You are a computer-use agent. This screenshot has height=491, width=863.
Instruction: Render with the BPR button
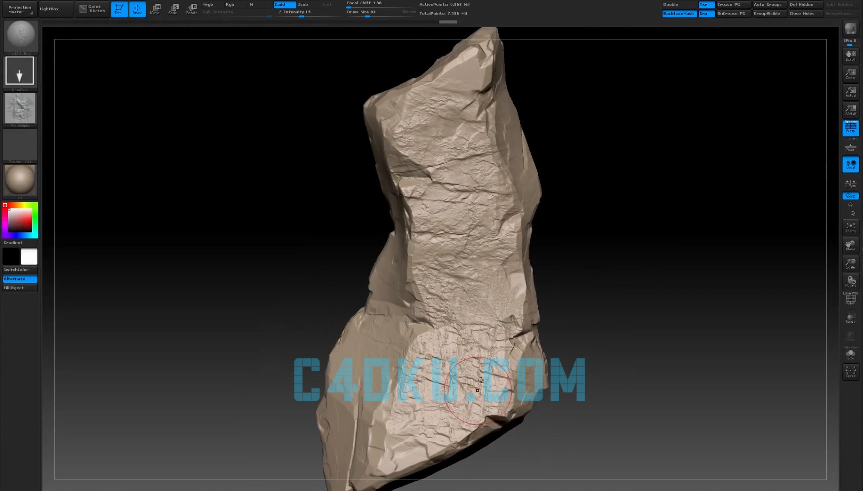point(850,29)
